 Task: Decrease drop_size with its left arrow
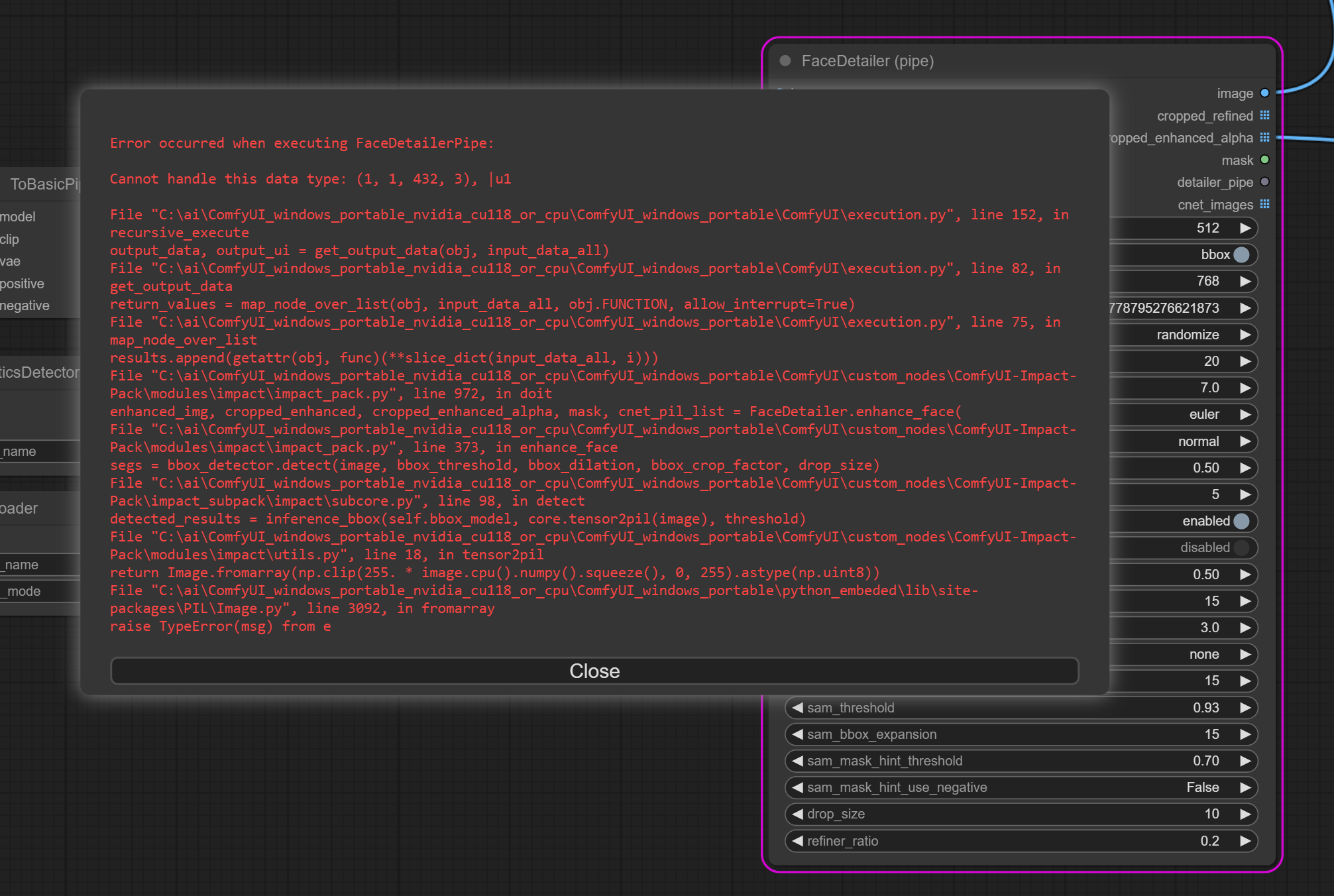[797, 814]
